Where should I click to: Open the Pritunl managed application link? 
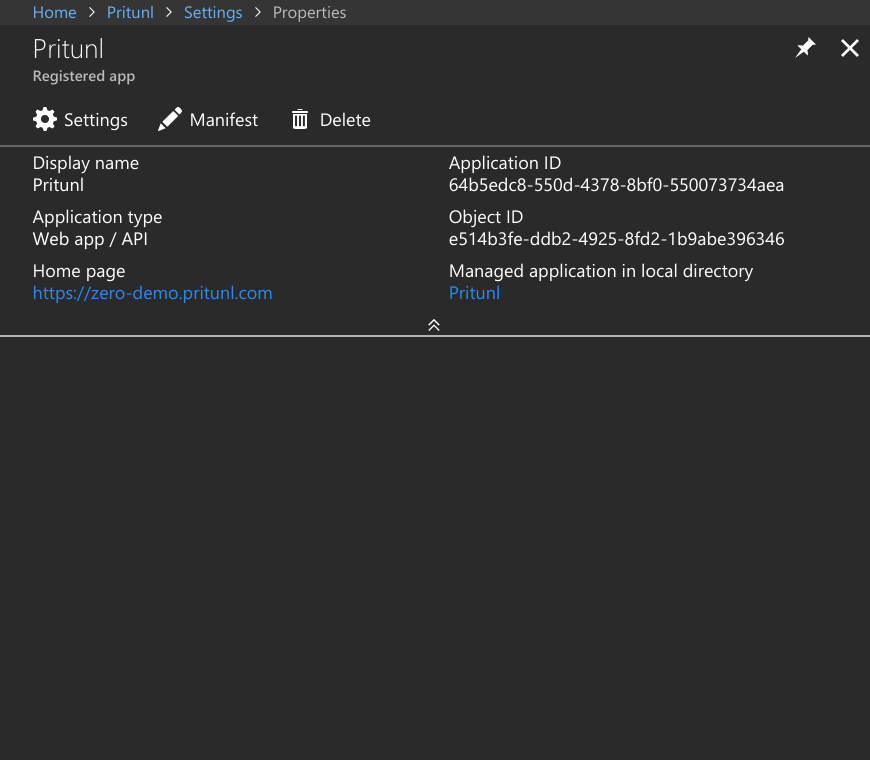click(474, 293)
